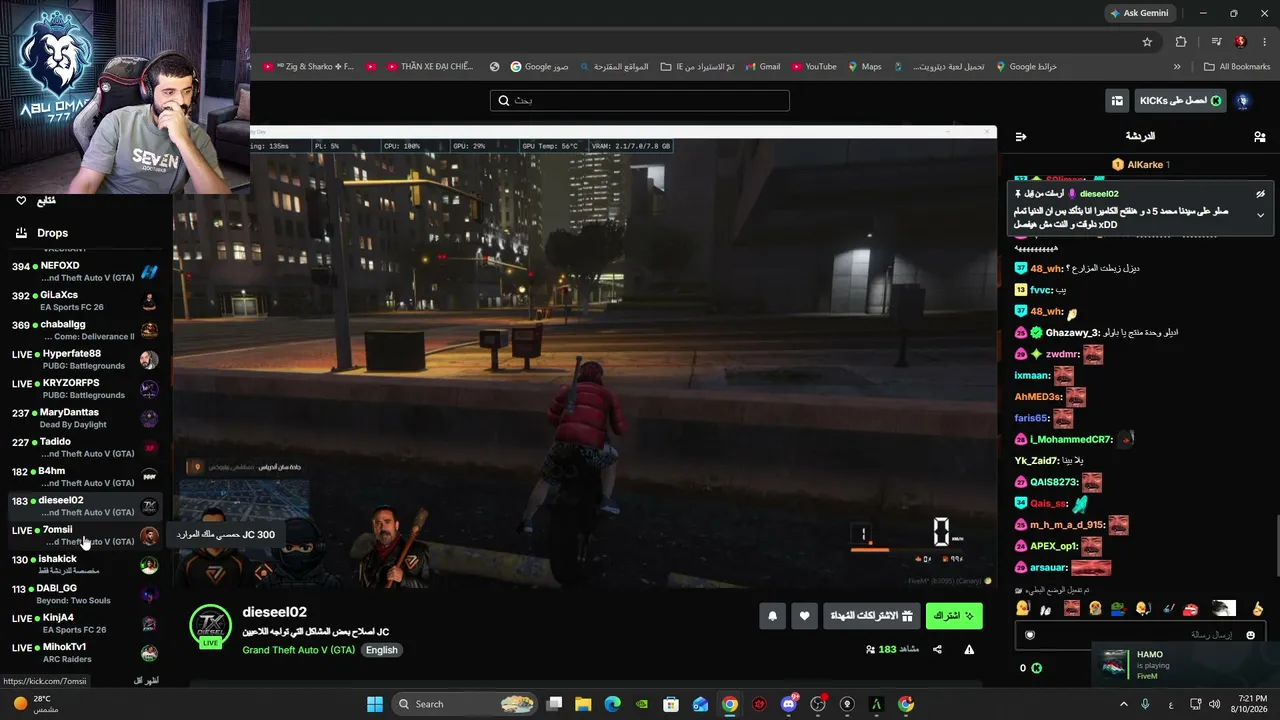Image resolution: width=1280 pixels, height=720 pixels.
Task: Report the stream using the warning icon
Action: point(969,650)
